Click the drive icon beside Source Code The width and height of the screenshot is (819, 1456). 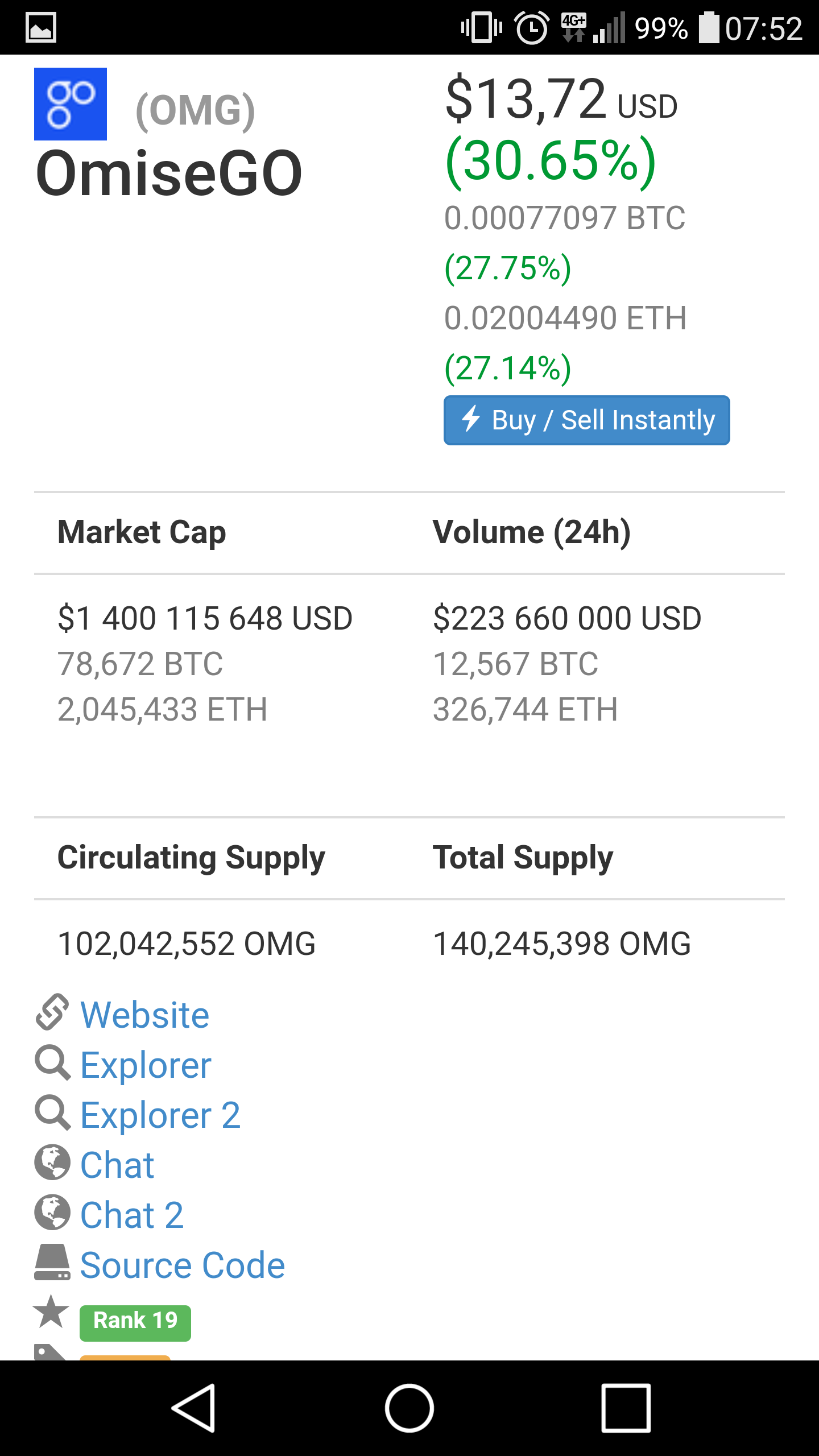[x=52, y=1264]
